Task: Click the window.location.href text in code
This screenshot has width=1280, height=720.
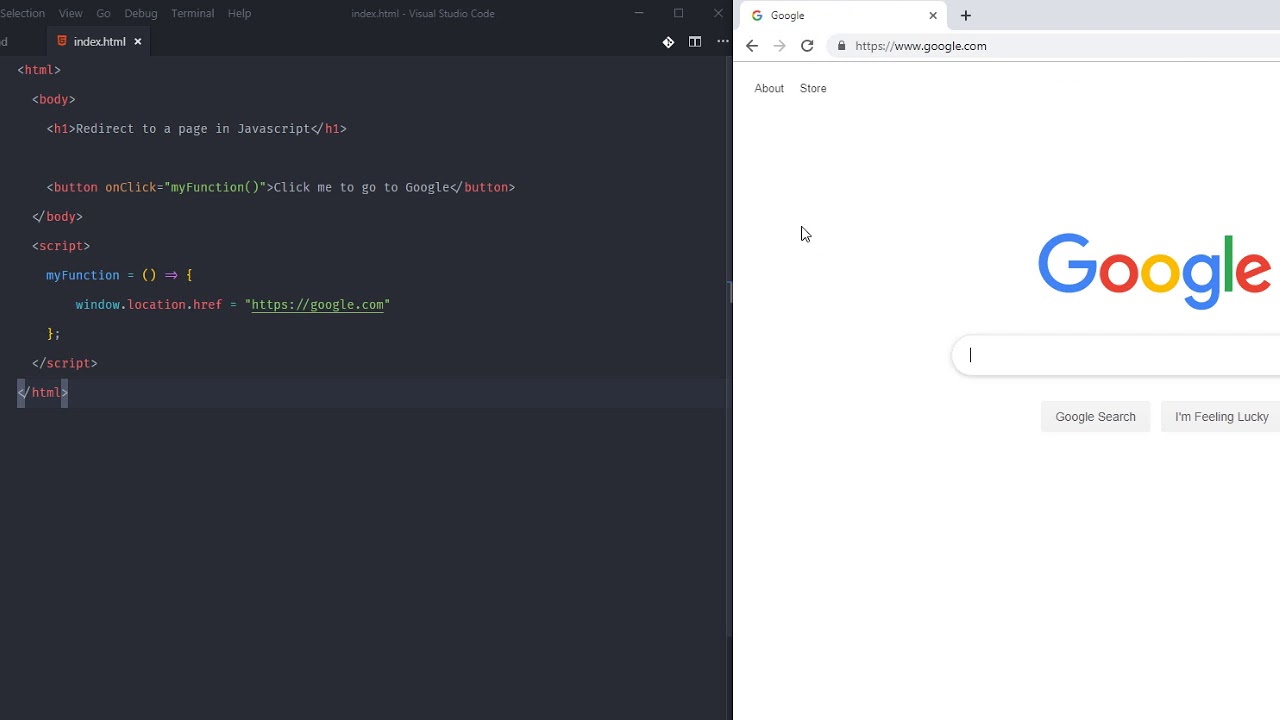Action: point(148,304)
